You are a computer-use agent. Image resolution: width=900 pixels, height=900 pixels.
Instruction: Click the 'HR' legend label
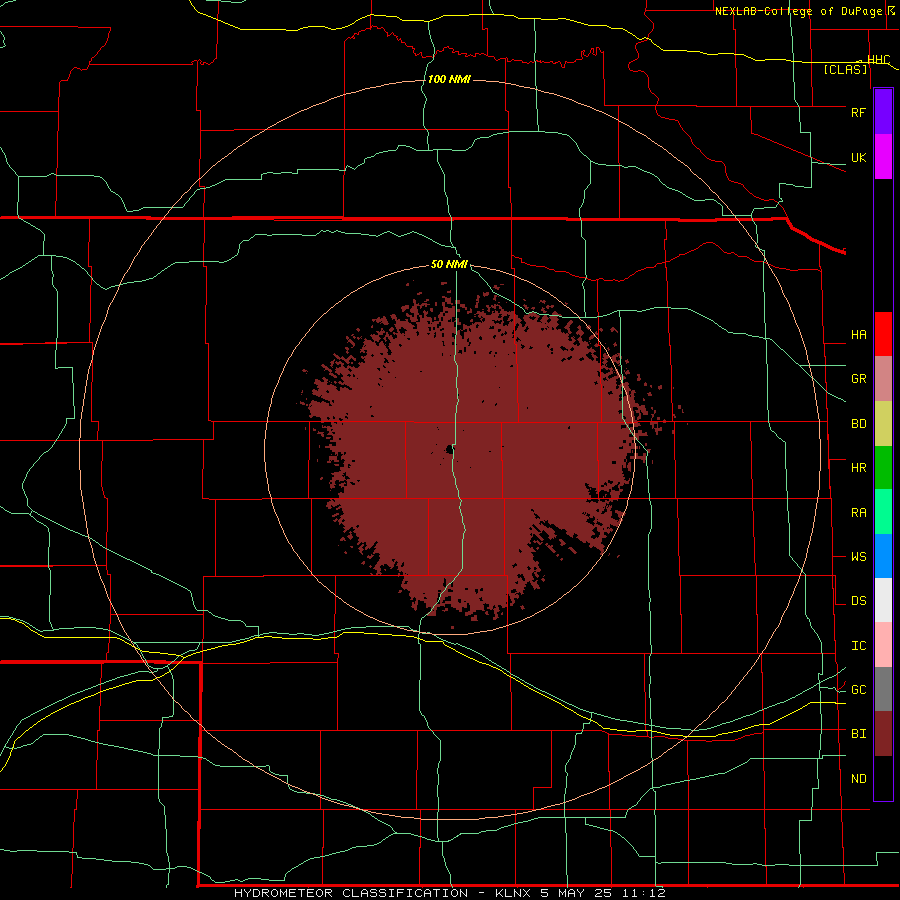tap(858, 468)
